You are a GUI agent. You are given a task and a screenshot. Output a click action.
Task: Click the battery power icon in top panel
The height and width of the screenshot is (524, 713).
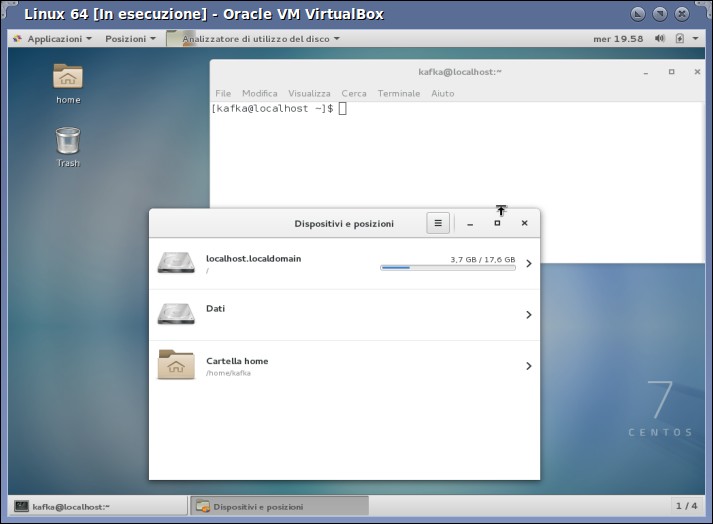(x=679, y=39)
